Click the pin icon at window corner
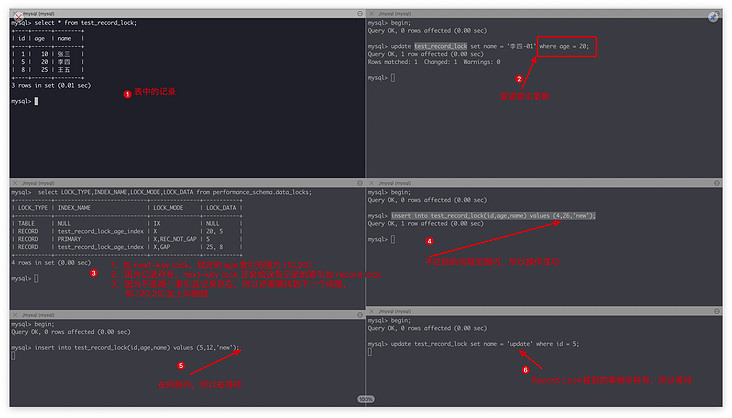This screenshot has height=418, width=732. pos(713,17)
